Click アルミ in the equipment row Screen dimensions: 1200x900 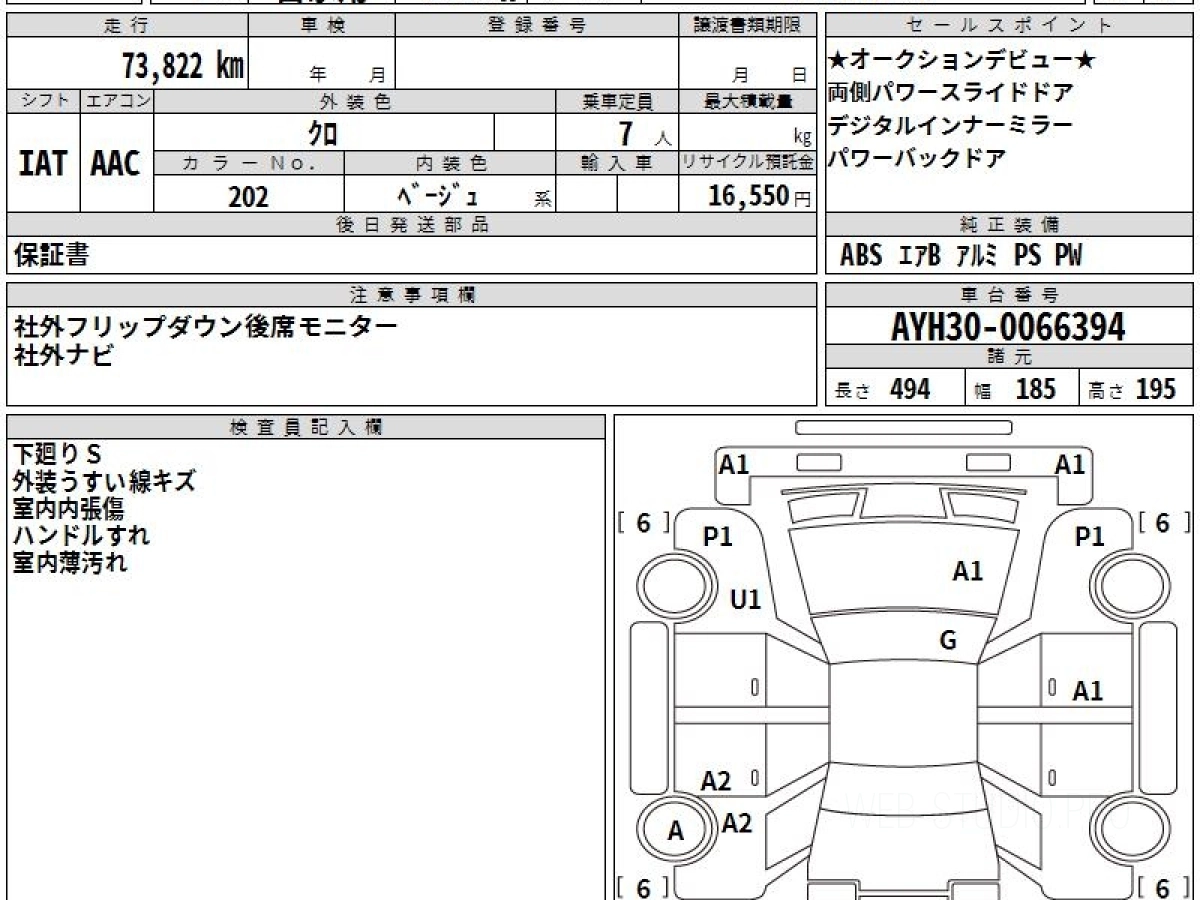click(976, 256)
